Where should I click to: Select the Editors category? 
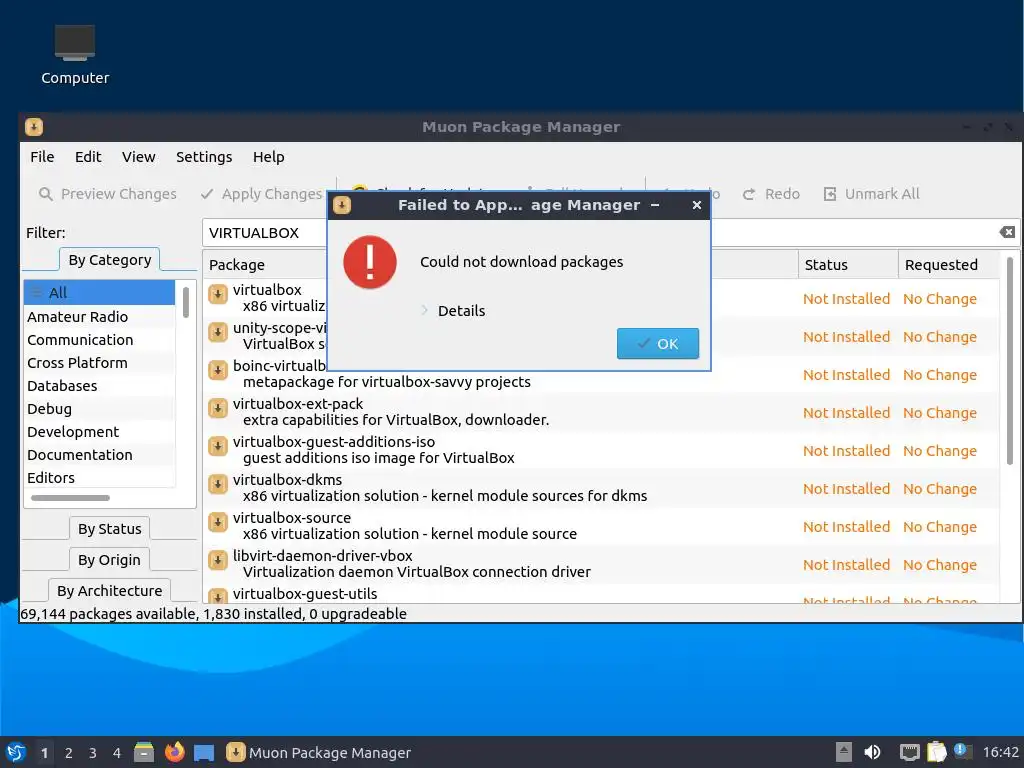(99, 477)
